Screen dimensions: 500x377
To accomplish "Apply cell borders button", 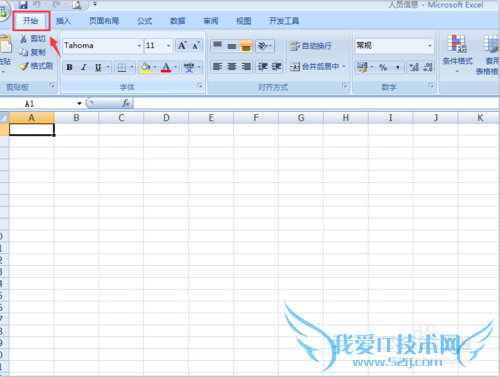I will pos(122,68).
